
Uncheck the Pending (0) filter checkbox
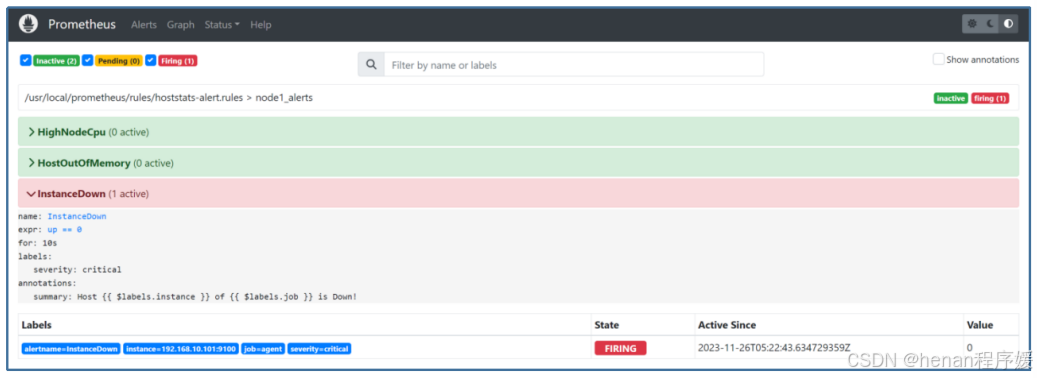pyautogui.click(x=87, y=60)
